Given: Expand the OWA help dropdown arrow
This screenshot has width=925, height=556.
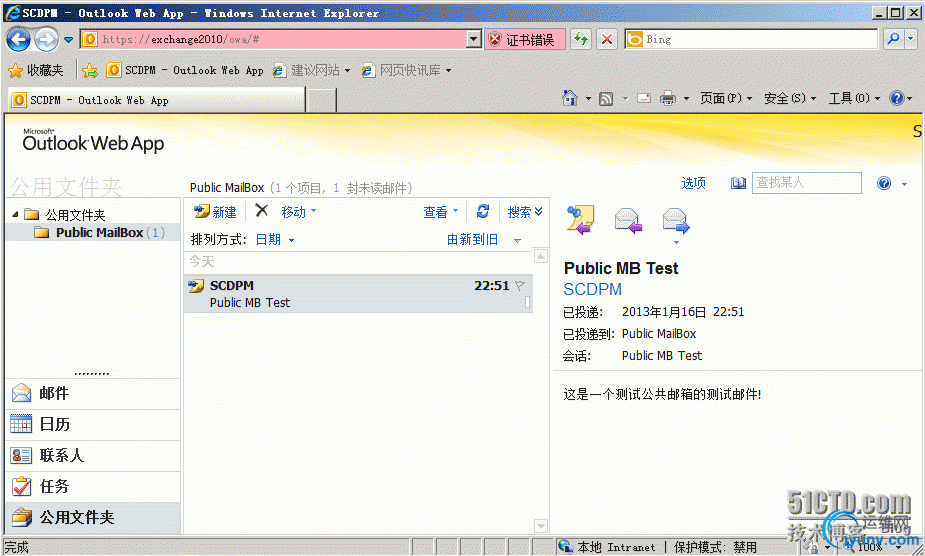Looking at the screenshot, I should click(904, 184).
